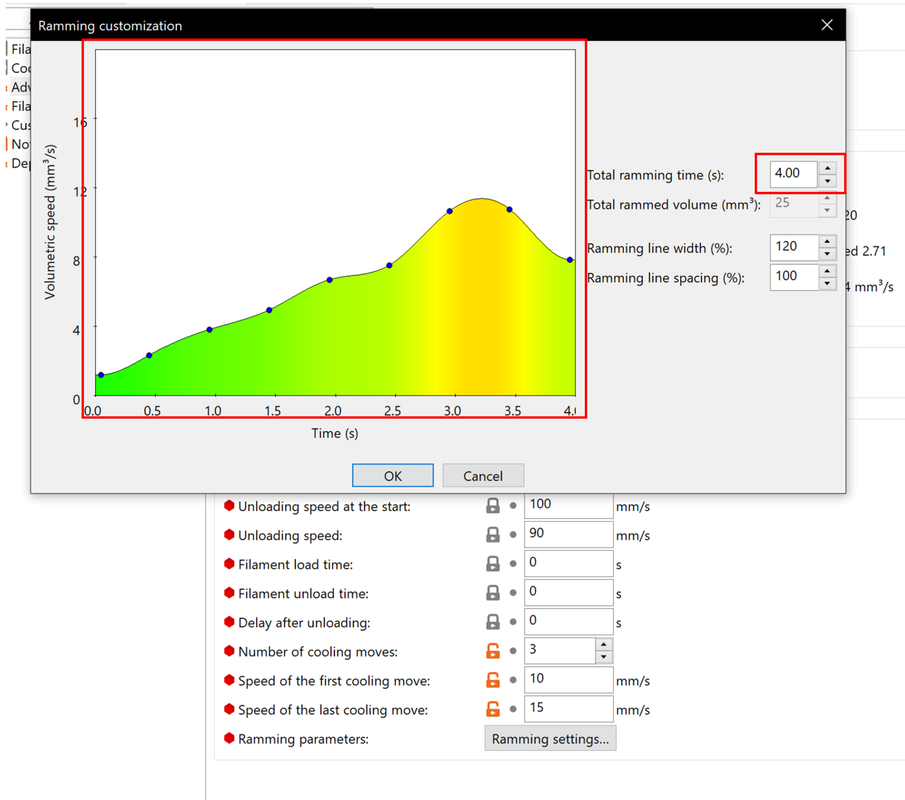Close the Ramming customization dialog
The width and height of the screenshot is (905, 800).
click(x=827, y=25)
